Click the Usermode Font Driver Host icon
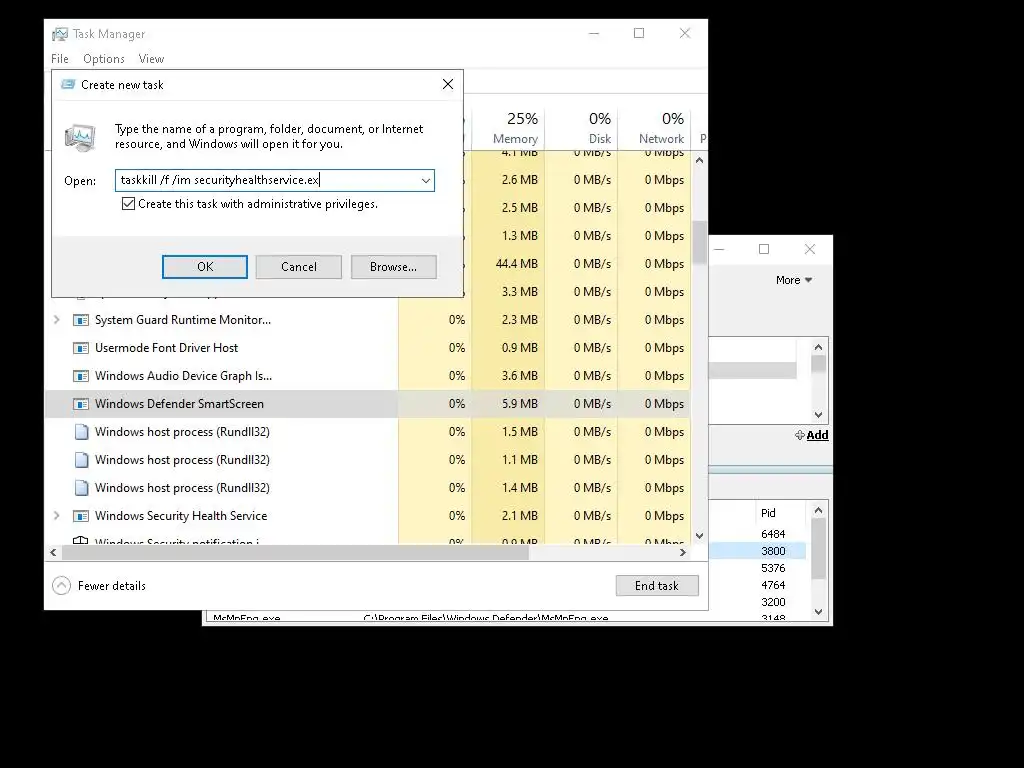Viewport: 1024px width, 768px height. [80, 348]
